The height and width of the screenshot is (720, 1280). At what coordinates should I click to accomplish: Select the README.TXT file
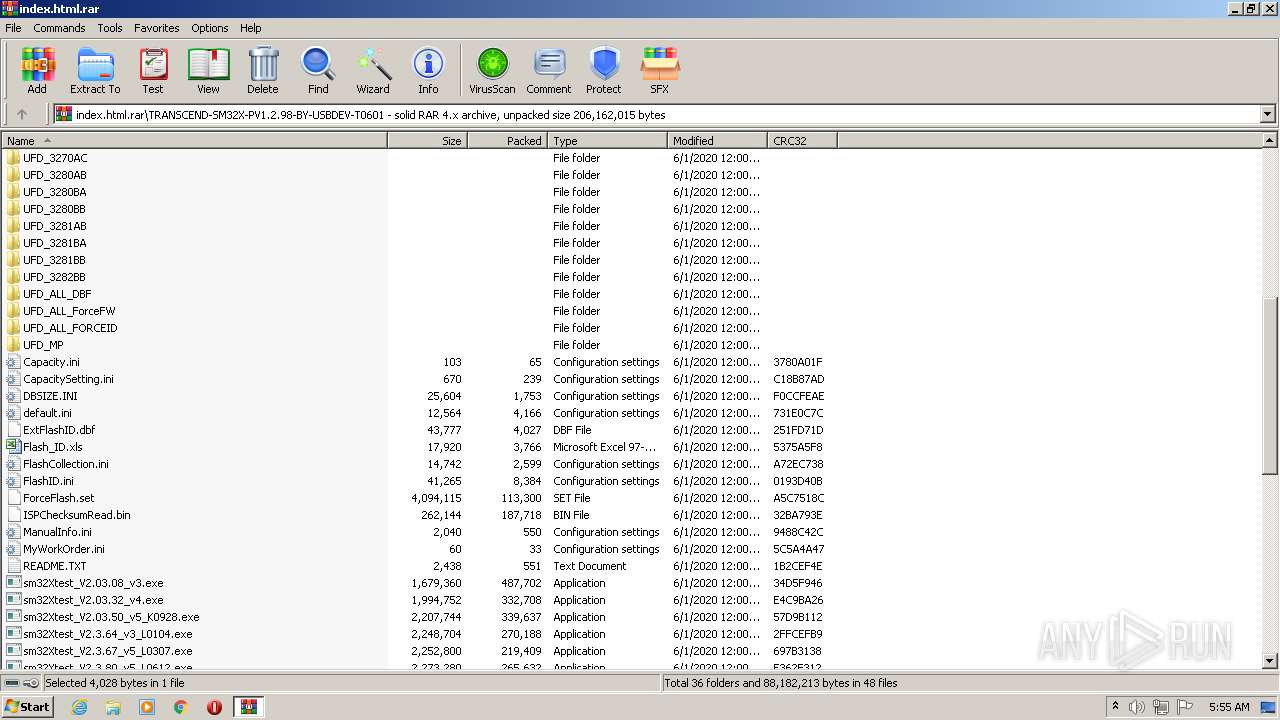pos(54,566)
